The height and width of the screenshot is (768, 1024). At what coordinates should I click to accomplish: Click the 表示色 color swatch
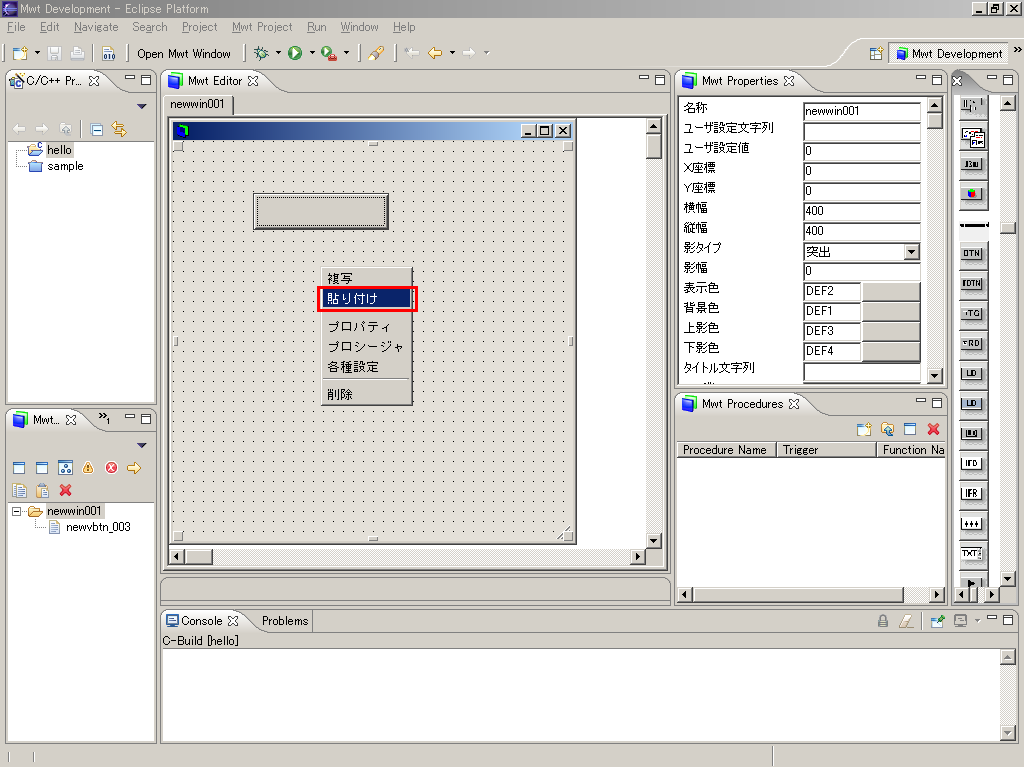(891, 291)
